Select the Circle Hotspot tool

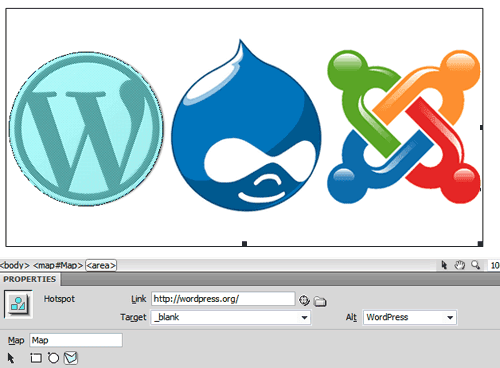click(x=53, y=358)
